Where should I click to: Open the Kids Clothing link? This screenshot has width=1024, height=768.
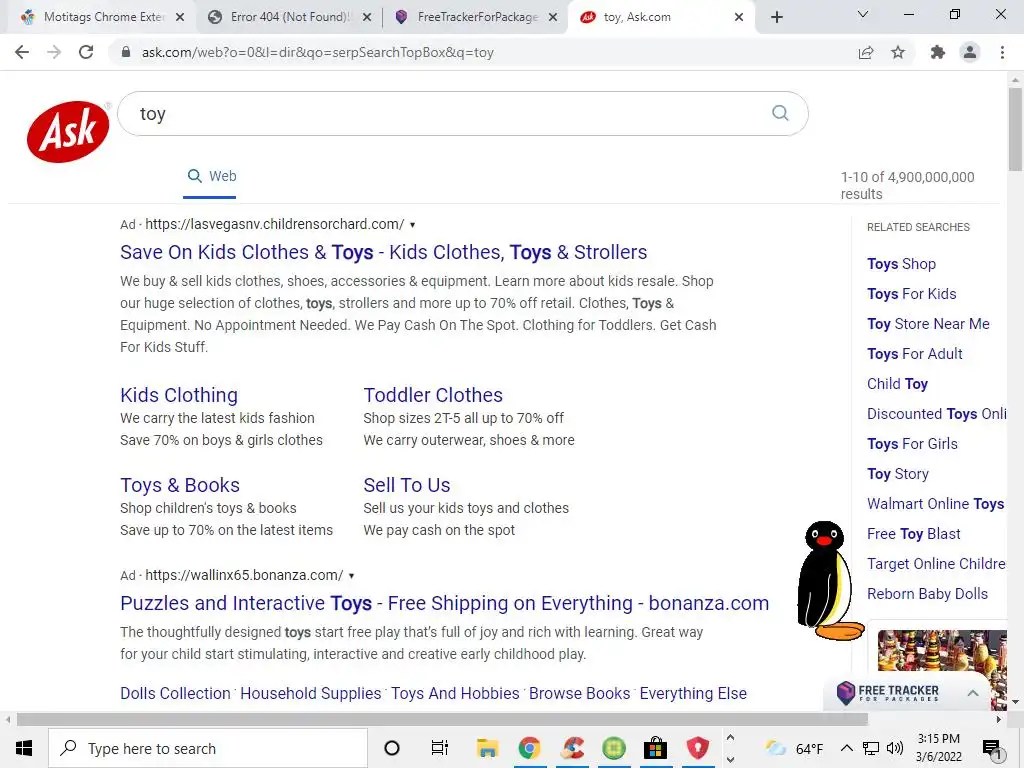click(179, 395)
